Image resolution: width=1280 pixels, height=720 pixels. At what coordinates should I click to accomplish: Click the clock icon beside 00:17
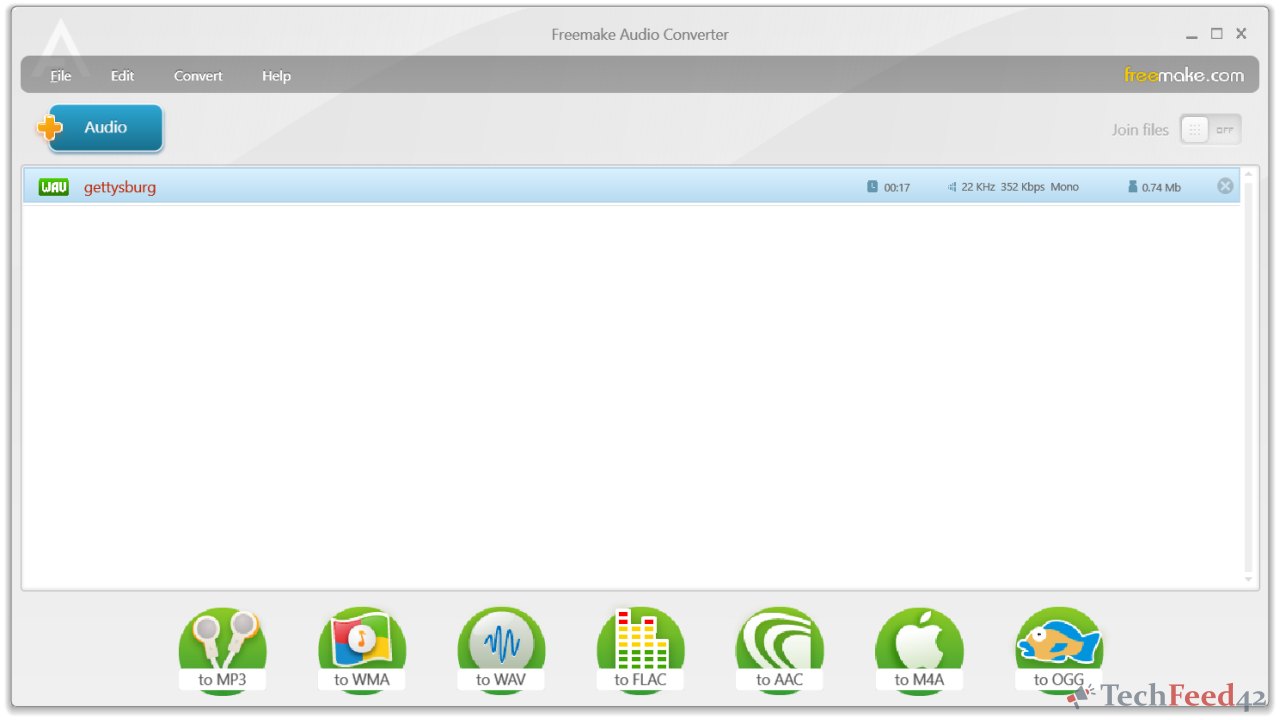[872, 187]
